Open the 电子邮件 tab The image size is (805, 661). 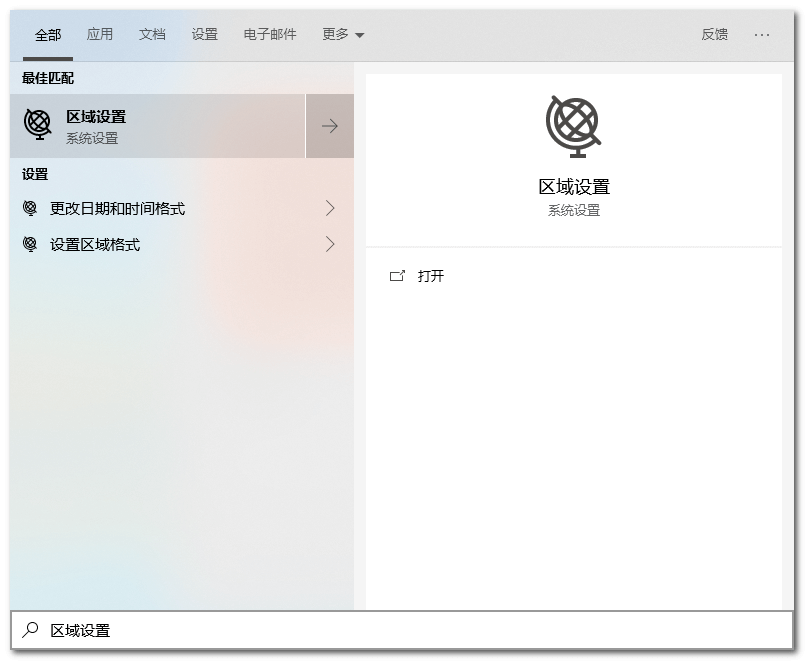(270, 34)
